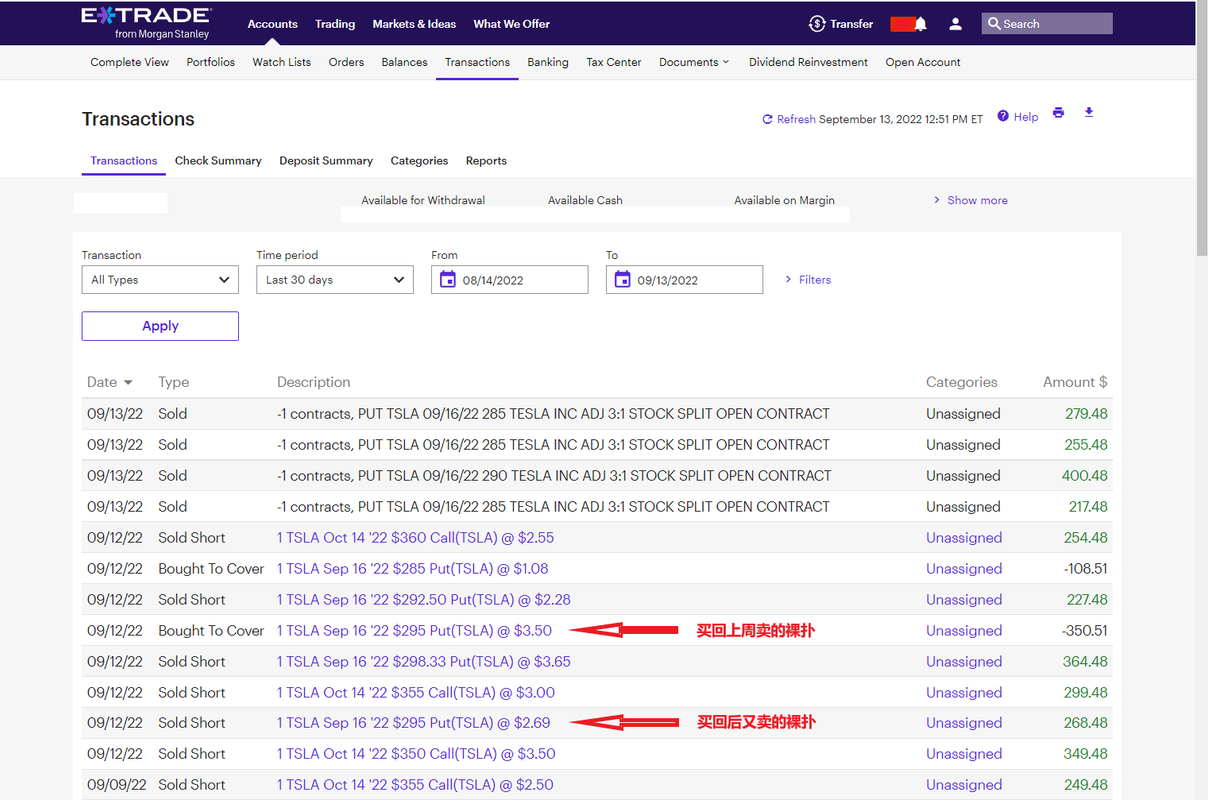This screenshot has height=800, width=1208.
Task: Open TSLA Oct 14 $360 Call @ $2.55 link
Action: point(415,538)
